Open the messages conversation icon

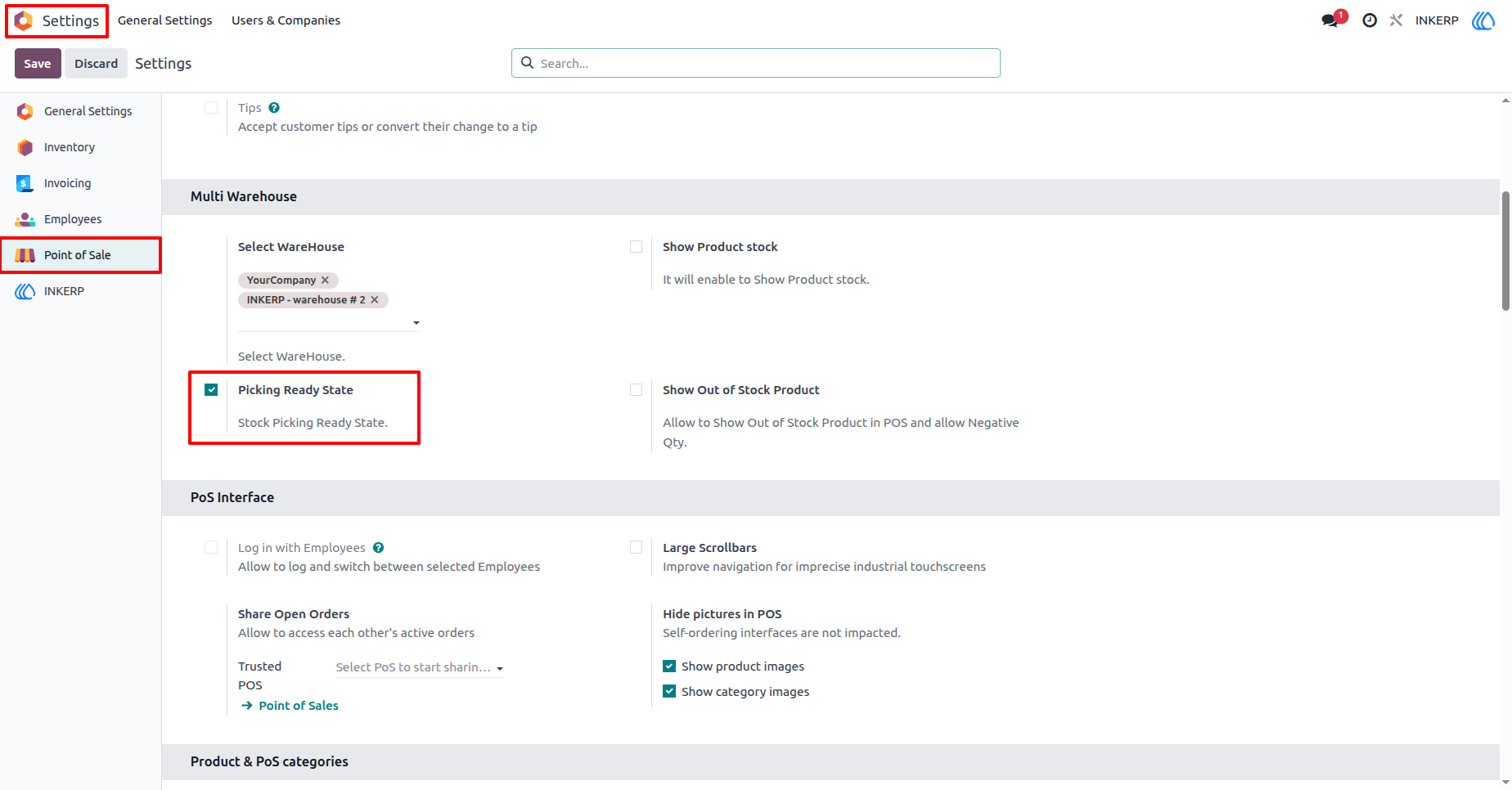pos(1330,20)
